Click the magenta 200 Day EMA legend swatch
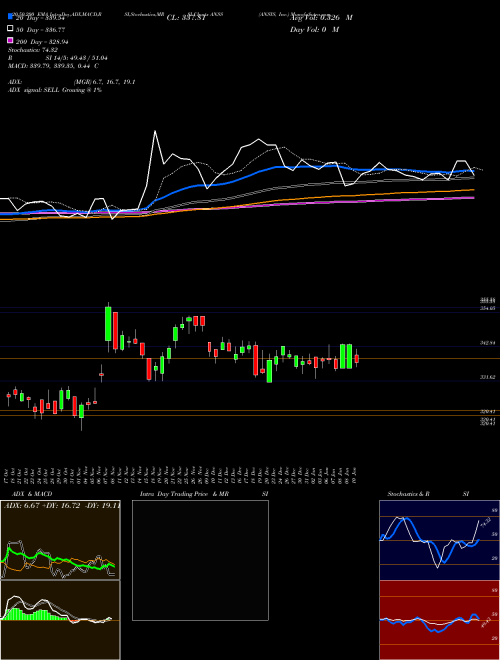 (x=11, y=41)
